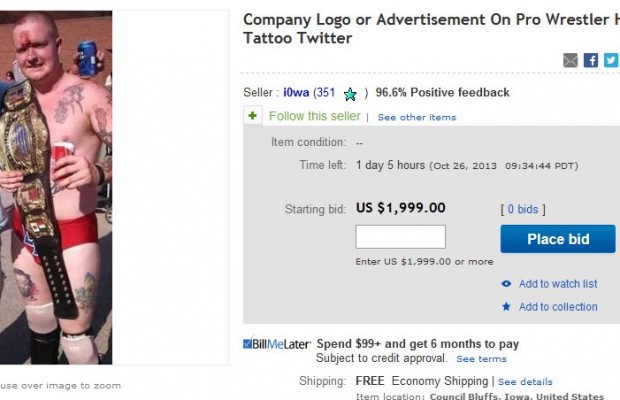Share this listing on Twitter
Screen dimensions: 620x400
click(x=610, y=60)
